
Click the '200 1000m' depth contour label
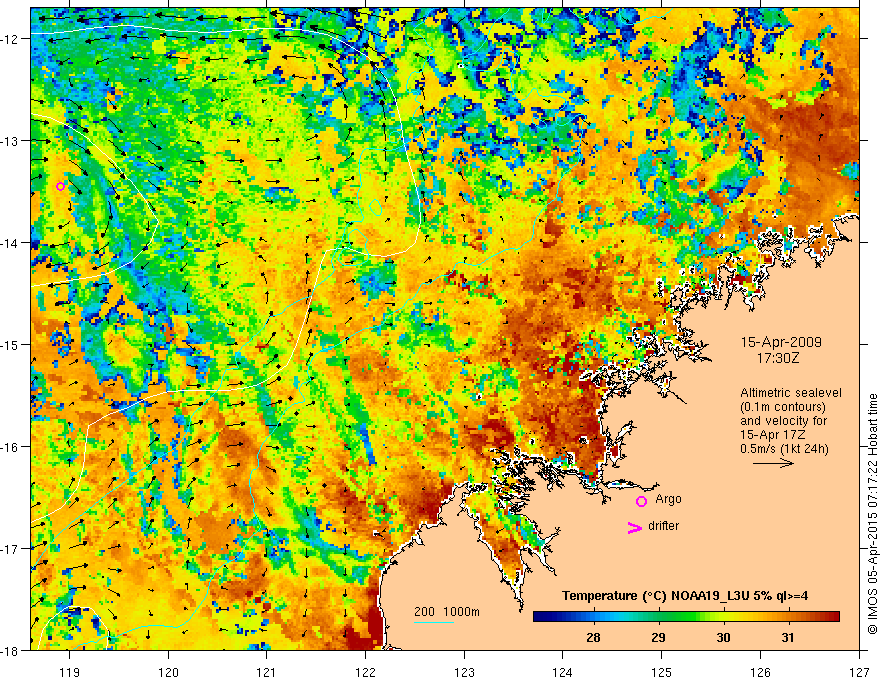[447, 612]
